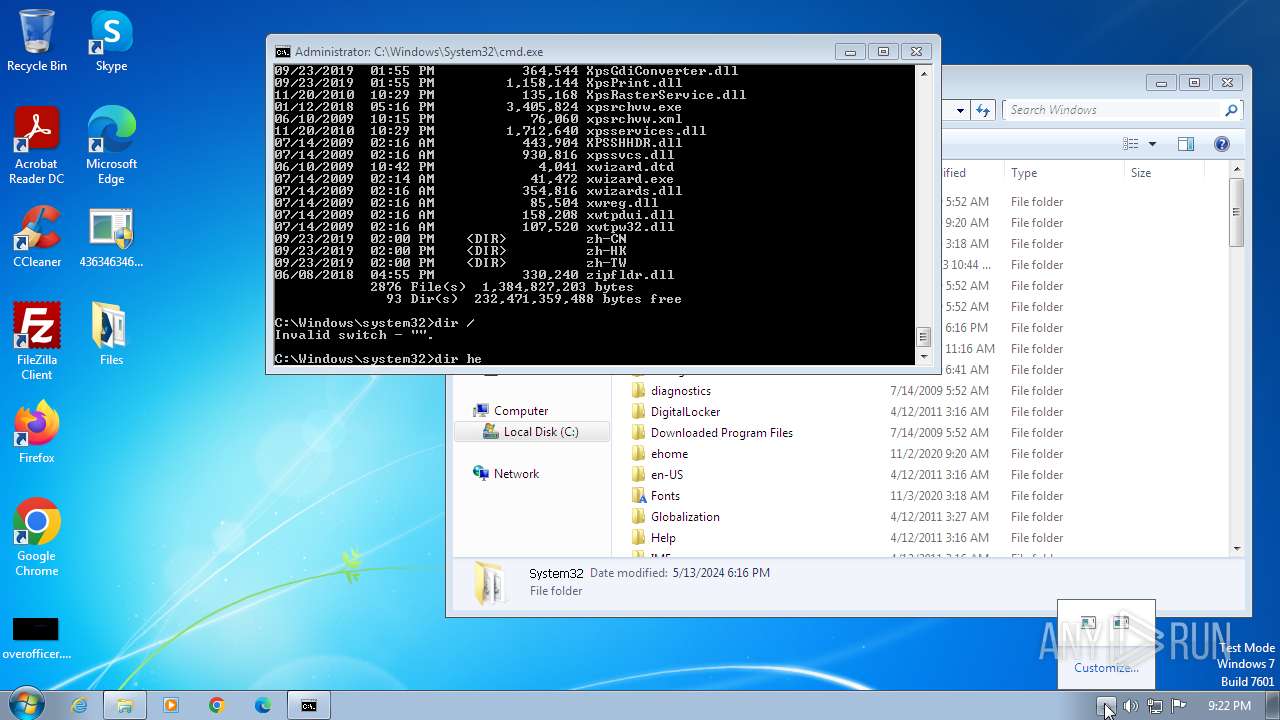Launch Google Chrome desktop shortcut

coord(37,538)
